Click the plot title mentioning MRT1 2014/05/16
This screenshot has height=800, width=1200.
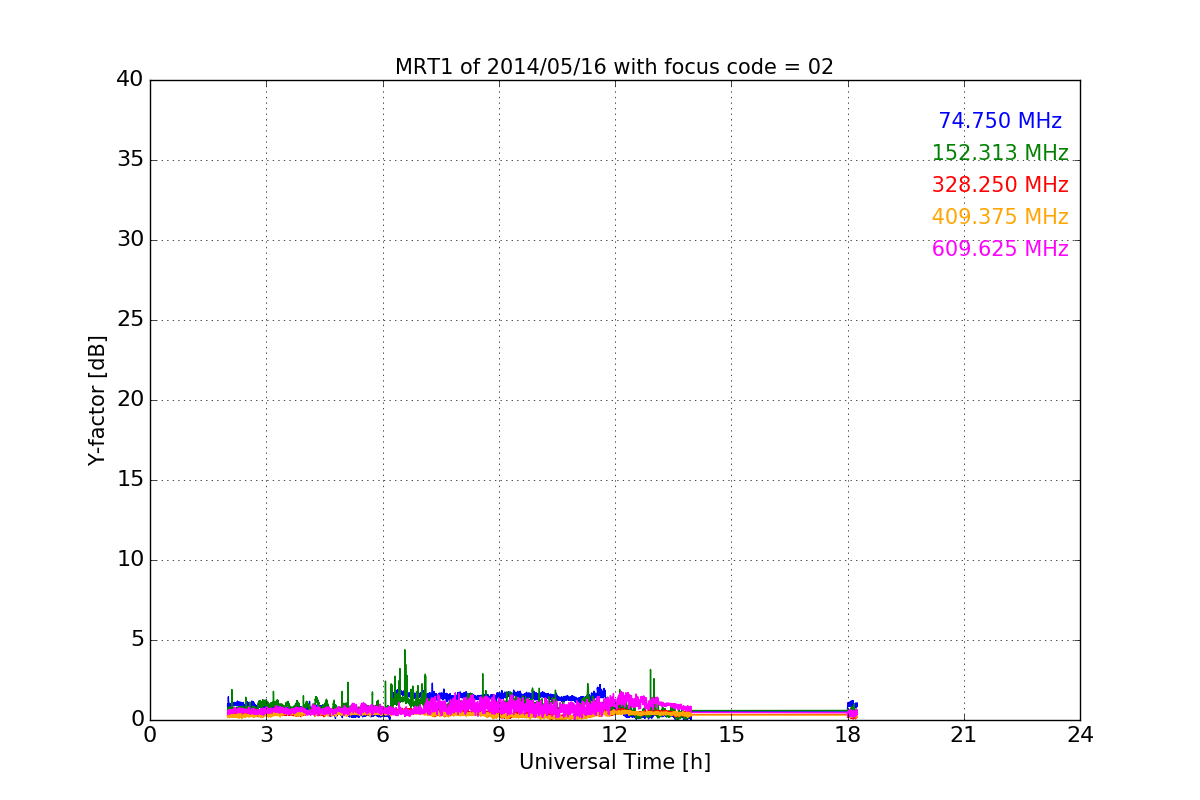614,67
